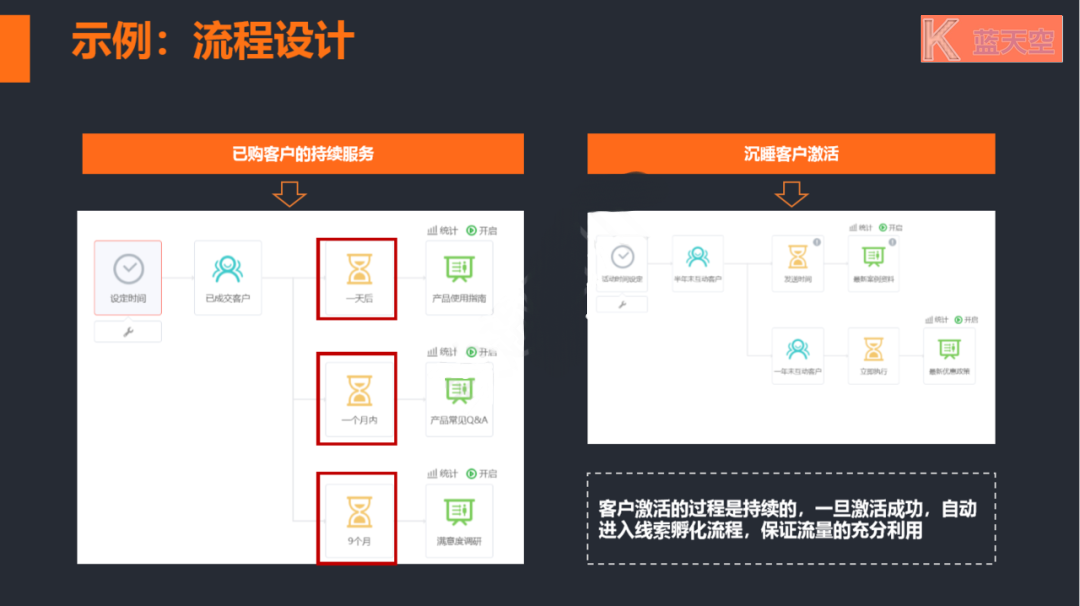Click the 立即执行 hourglass node

click(874, 355)
